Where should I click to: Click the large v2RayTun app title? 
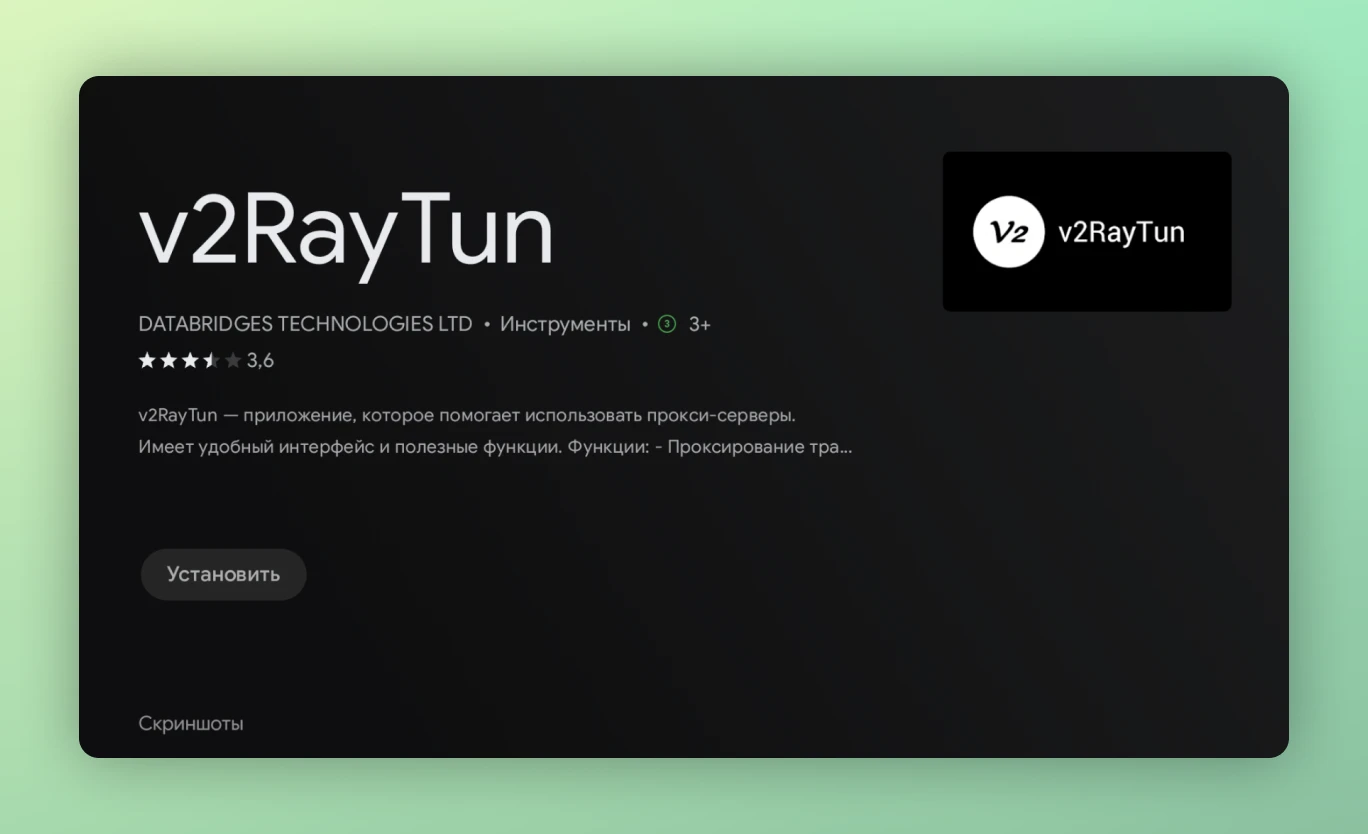point(345,232)
